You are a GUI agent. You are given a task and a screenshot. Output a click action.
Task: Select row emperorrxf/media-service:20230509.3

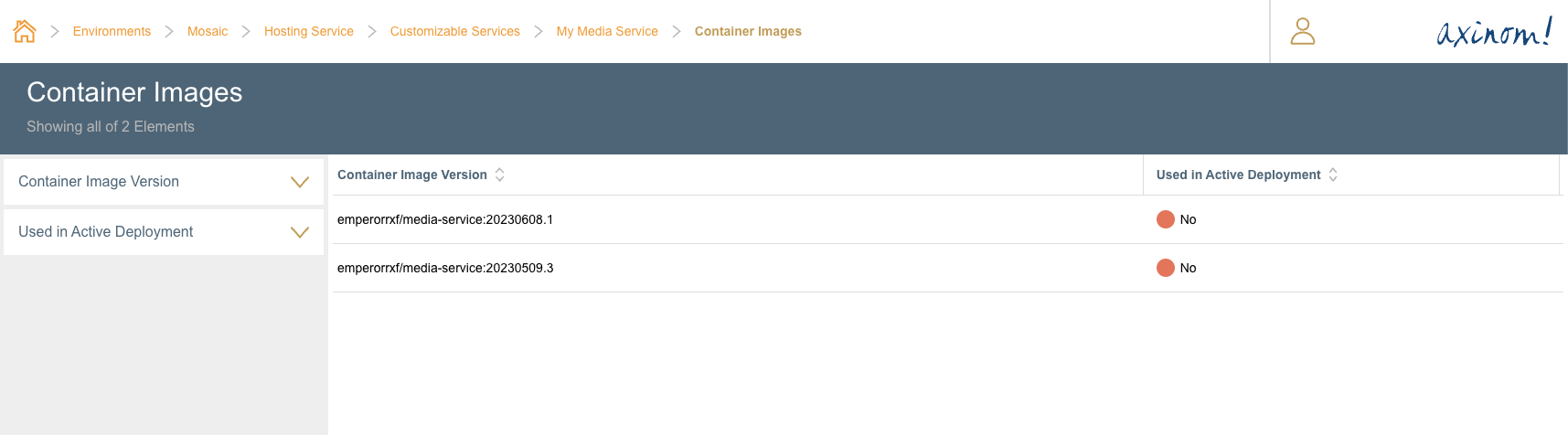(445, 268)
